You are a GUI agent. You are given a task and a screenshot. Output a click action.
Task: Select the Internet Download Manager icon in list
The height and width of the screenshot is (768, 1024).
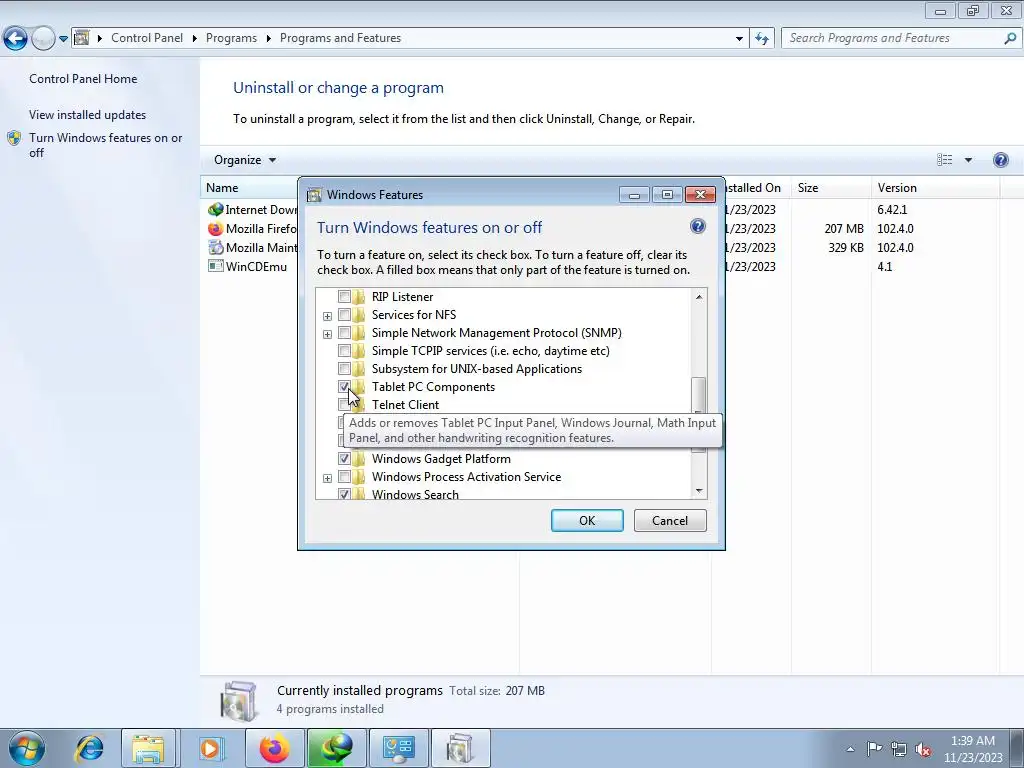coord(216,210)
